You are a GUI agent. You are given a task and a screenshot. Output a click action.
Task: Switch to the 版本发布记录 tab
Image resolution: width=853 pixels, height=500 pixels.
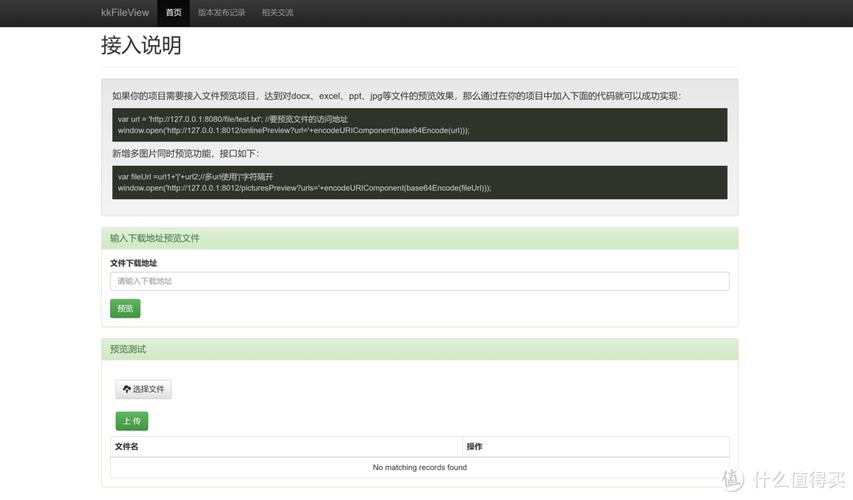point(221,13)
